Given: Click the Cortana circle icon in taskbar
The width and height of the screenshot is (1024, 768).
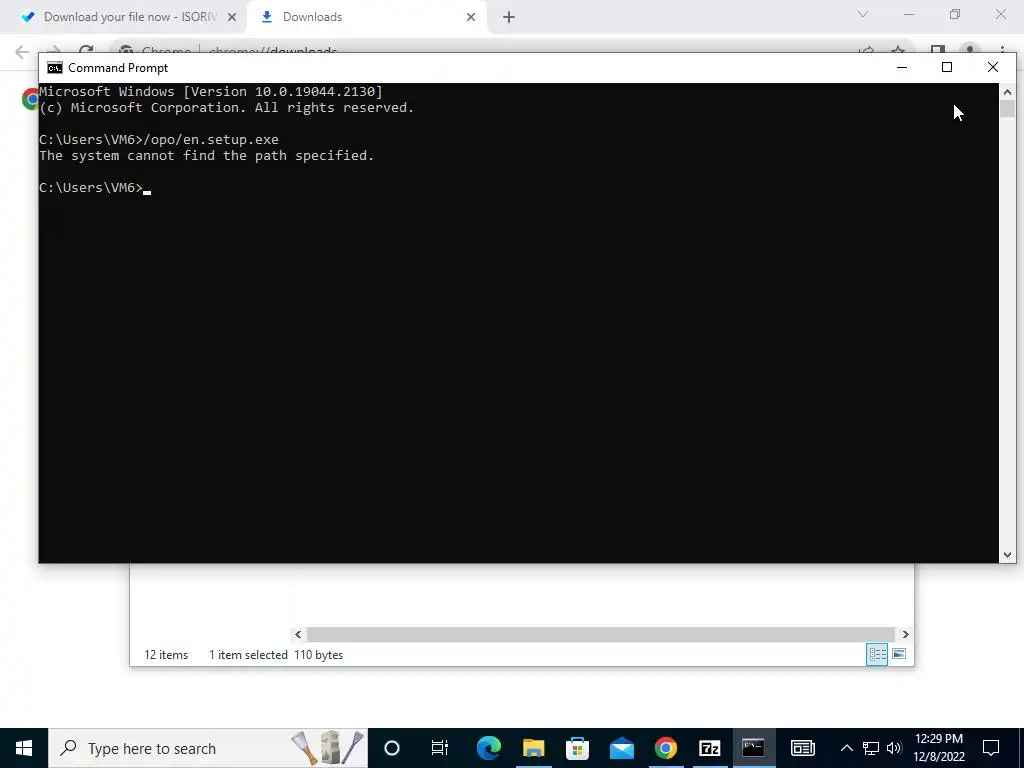Looking at the screenshot, I should pyautogui.click(x=391, y=748).
